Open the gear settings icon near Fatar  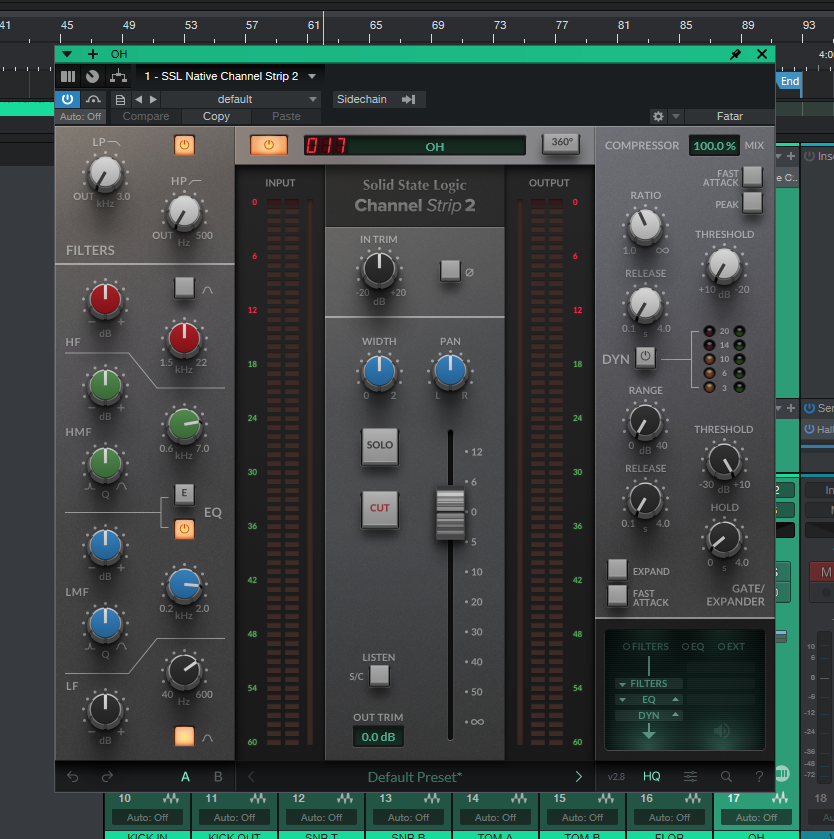657,116
